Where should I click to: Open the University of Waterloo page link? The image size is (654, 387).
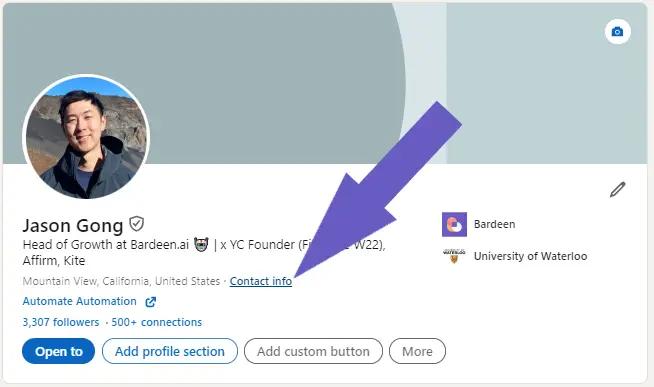(531, 256)
